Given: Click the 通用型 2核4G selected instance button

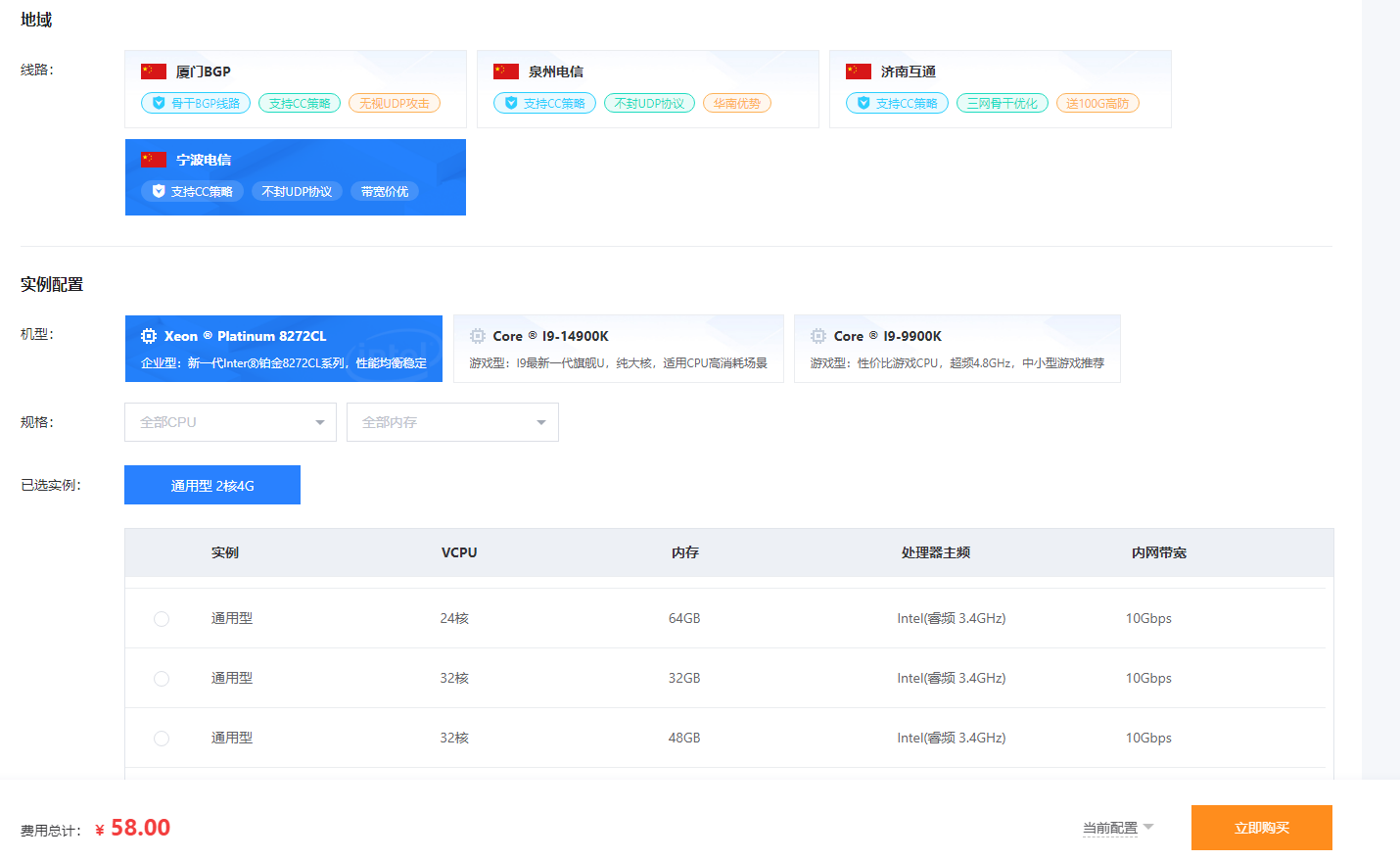Looking at the screenshot, I should click(x=212, y=485).
